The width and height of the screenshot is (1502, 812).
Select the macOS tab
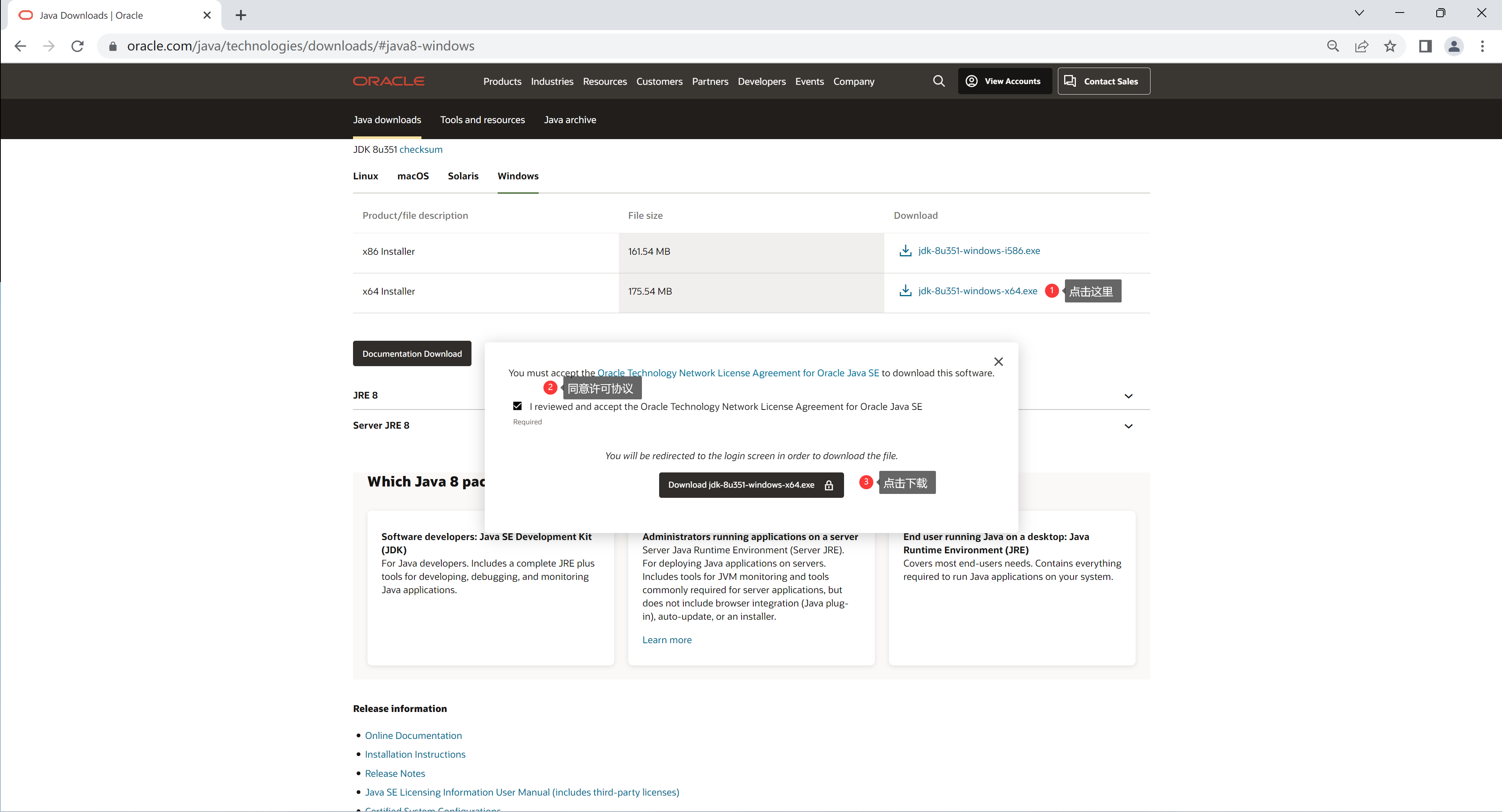[413, 176]
